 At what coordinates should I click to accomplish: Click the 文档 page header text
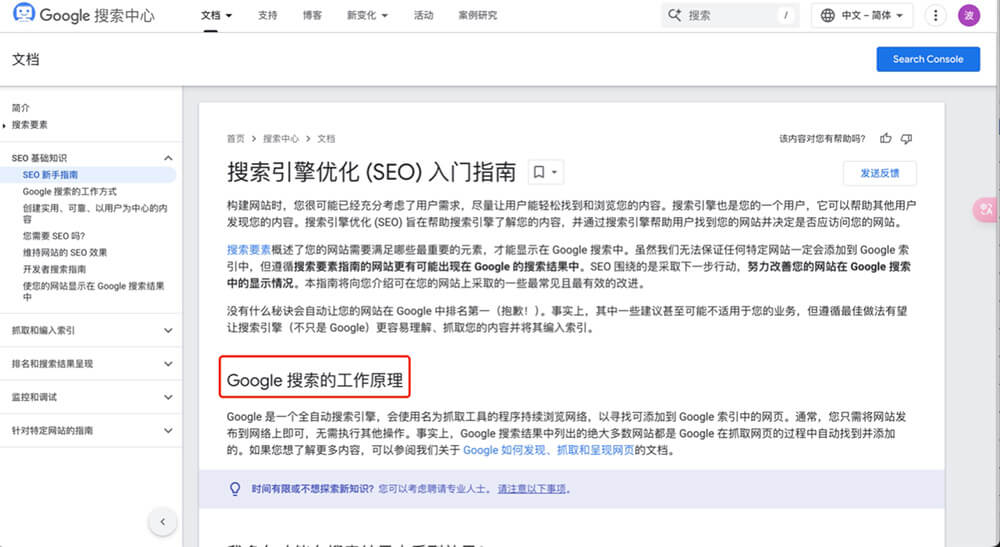pyautogui.click(x=26, y=59)
